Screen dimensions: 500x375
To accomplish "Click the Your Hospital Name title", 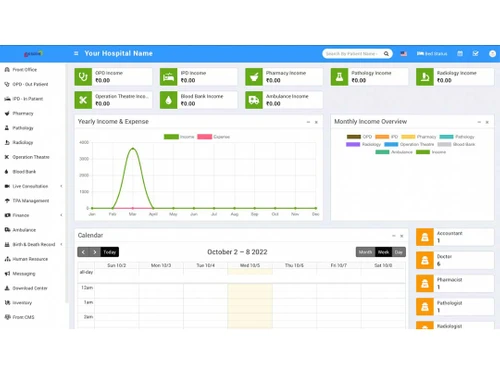I will [118, 53].
